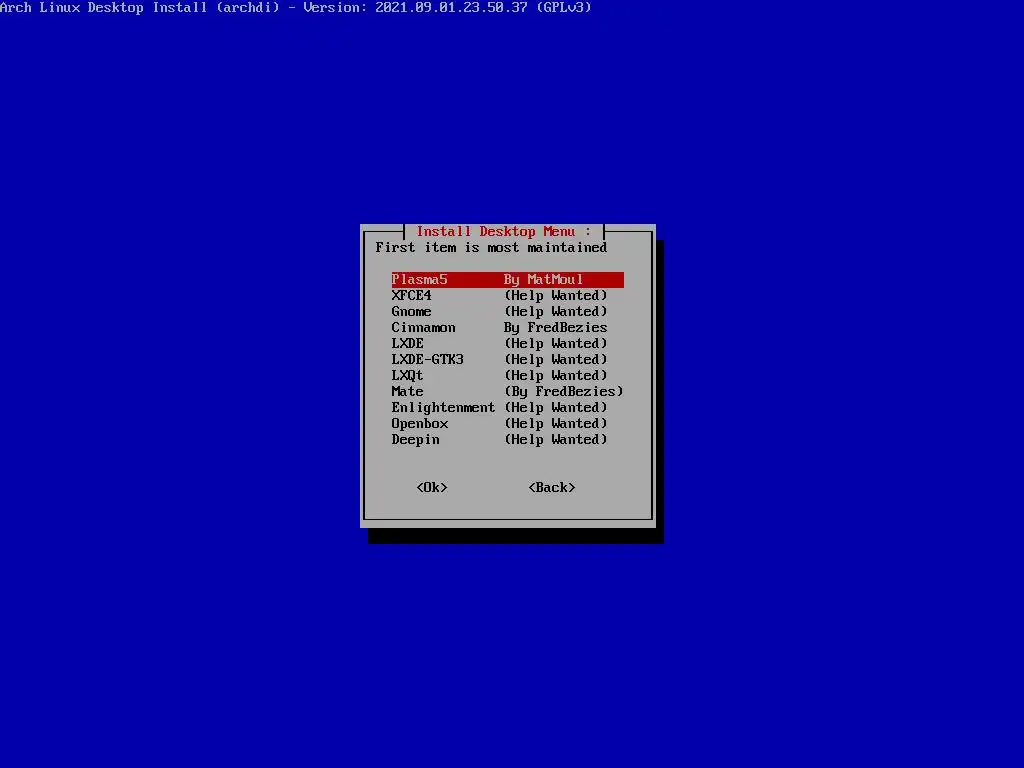Pick Cinnamon by FredBezies
Screen dimensions: 1024x768
tap(507, 328)
